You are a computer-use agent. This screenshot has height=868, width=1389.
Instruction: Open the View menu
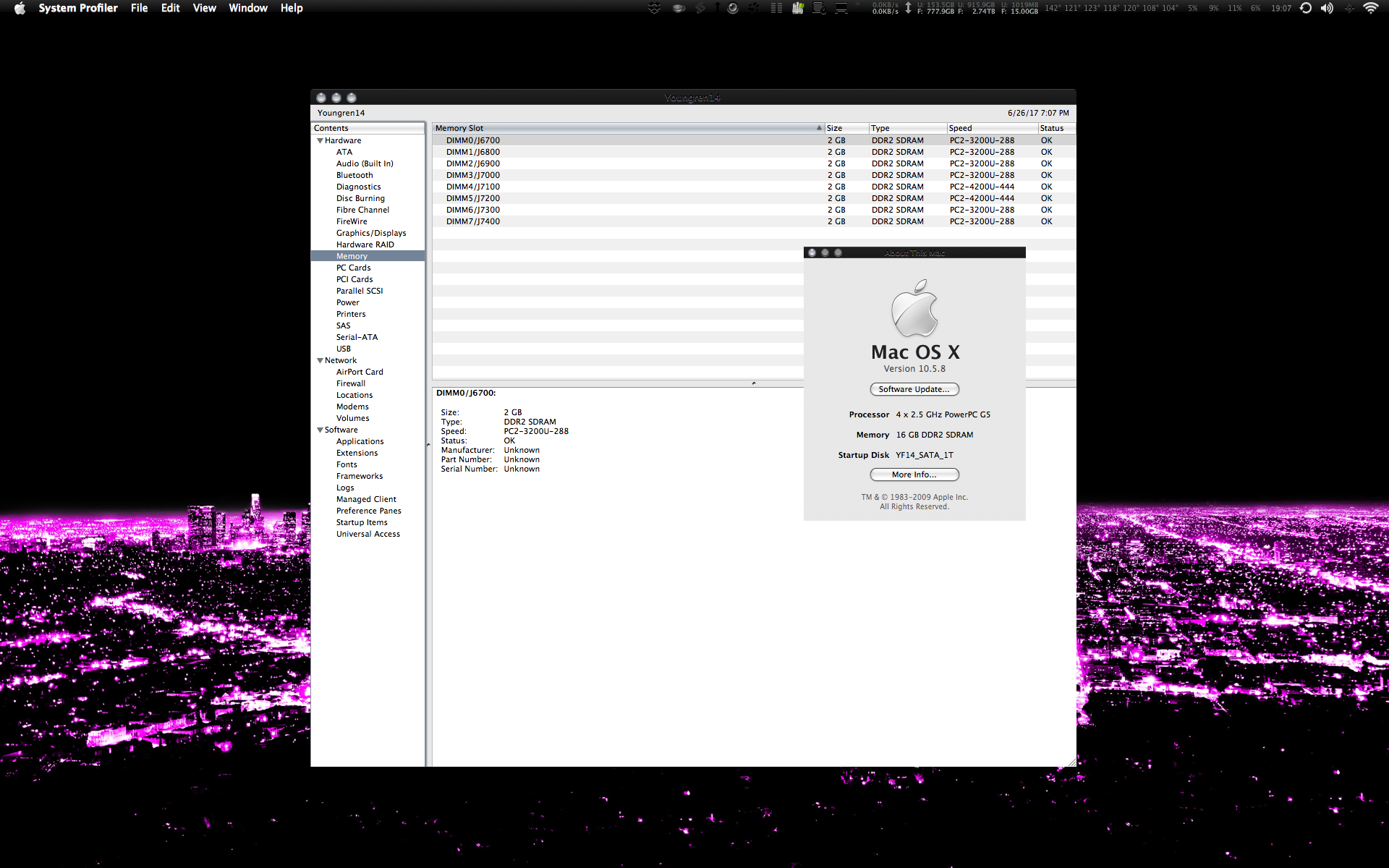coord(204,8)
